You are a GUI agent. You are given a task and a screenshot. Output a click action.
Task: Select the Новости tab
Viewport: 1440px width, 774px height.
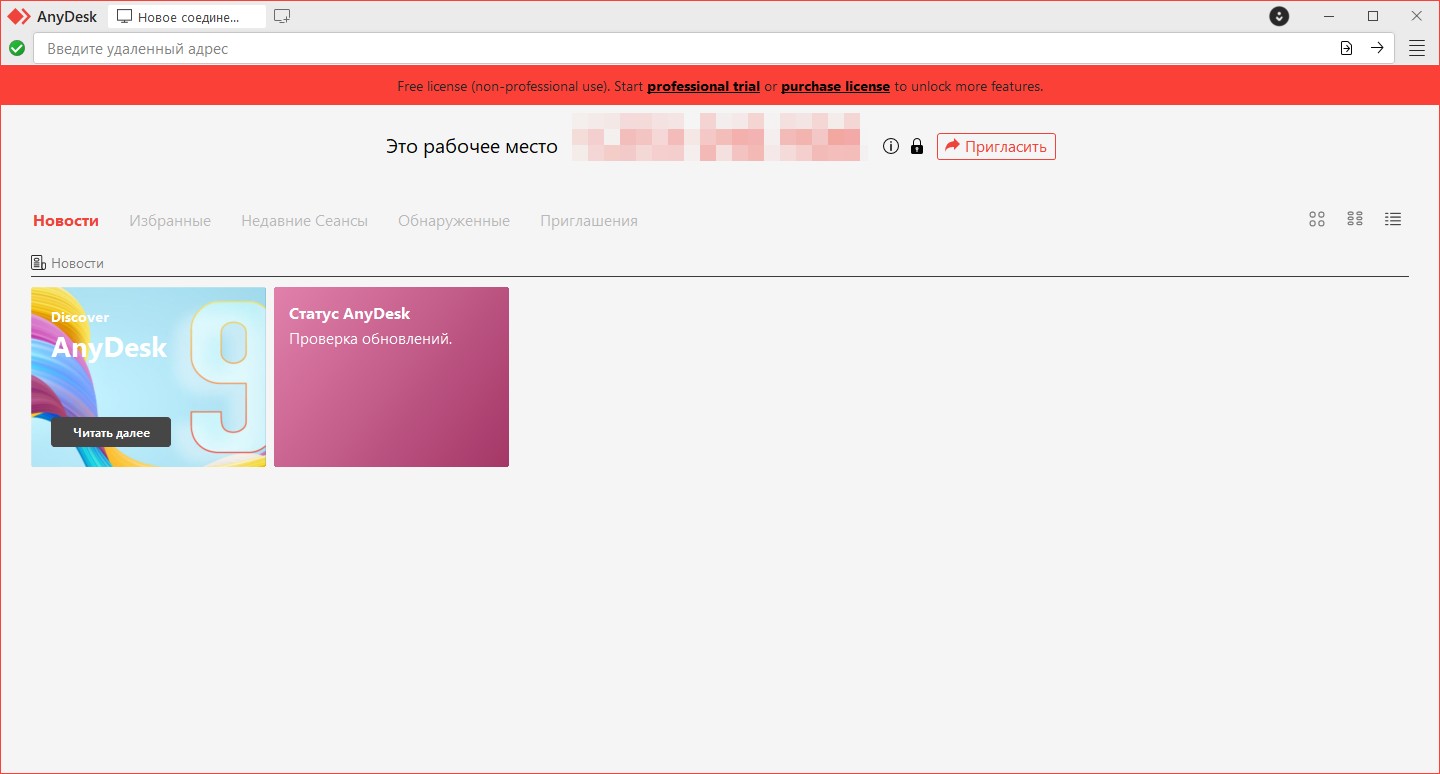point(66,221)
